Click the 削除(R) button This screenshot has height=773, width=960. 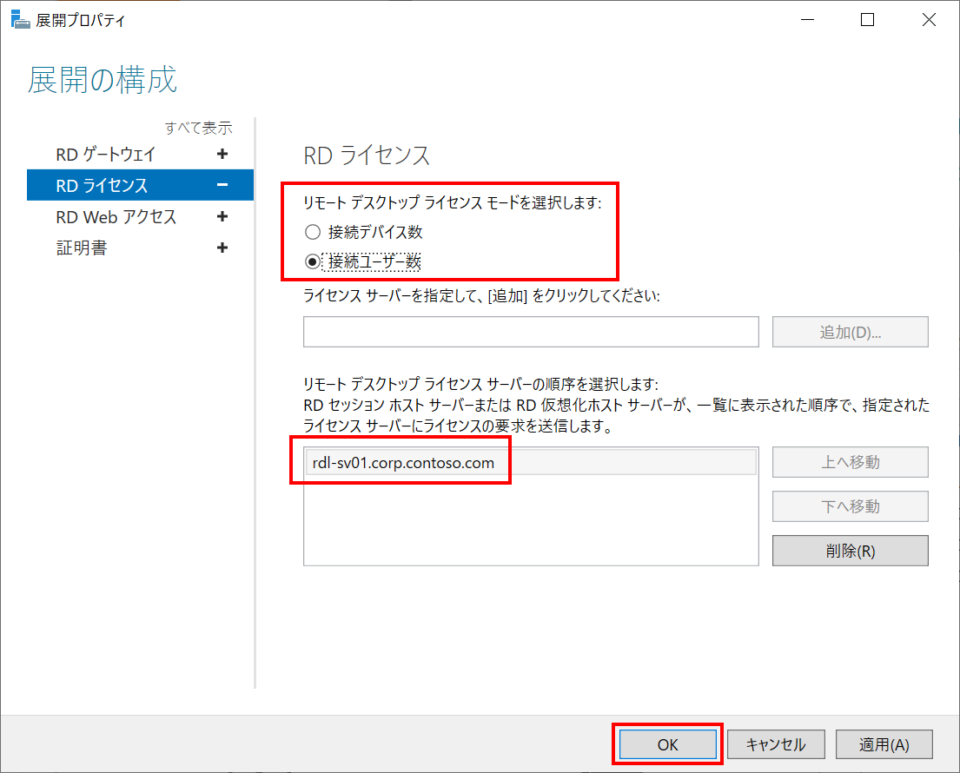pyautogui.click(x=850, y=551)
